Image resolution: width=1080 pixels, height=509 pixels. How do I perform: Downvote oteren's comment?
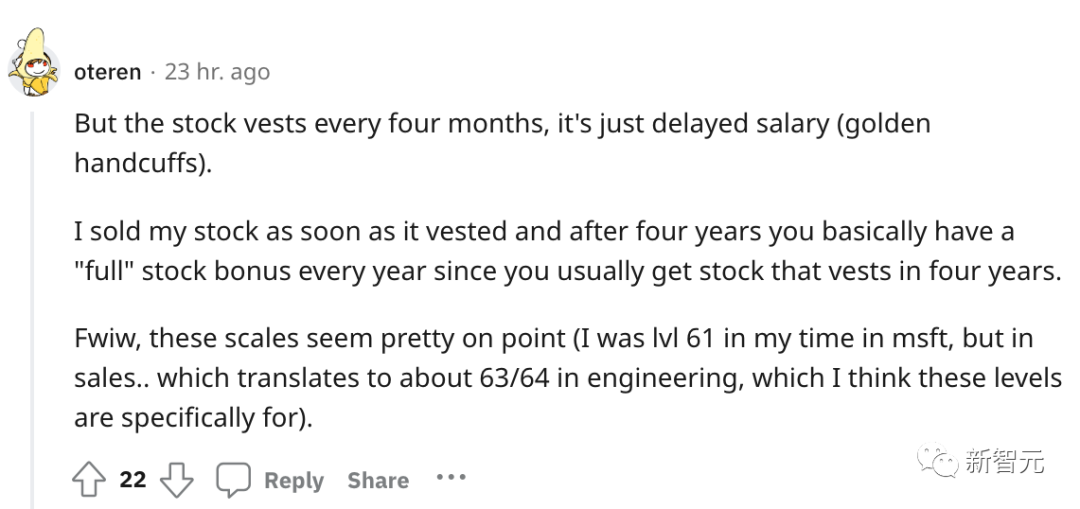pos(176,479)
